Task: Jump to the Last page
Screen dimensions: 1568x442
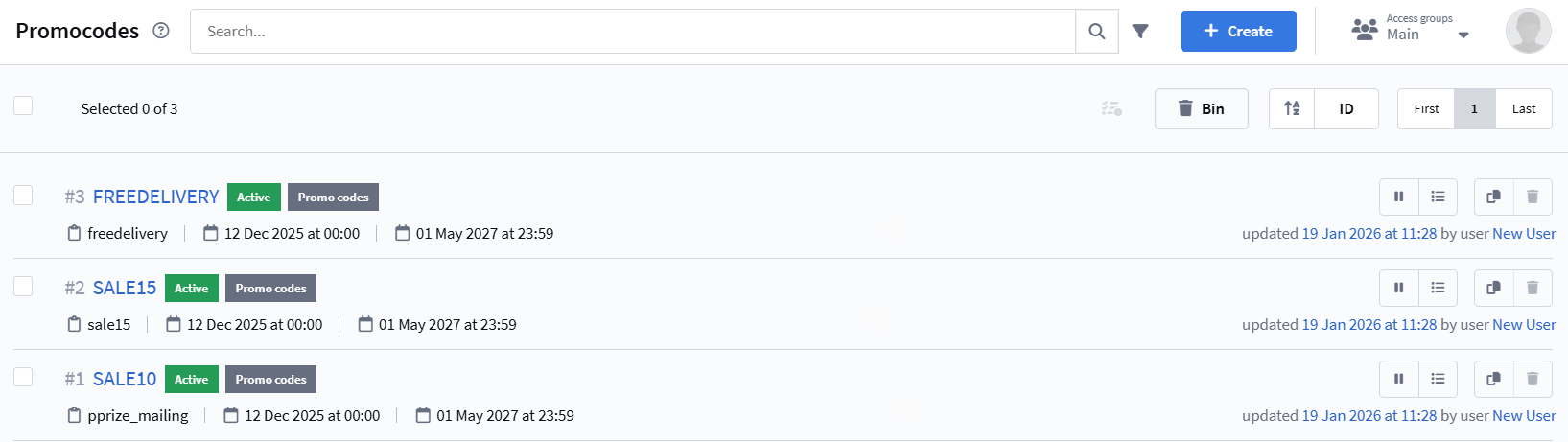Action: click(x=1524, y=108)
